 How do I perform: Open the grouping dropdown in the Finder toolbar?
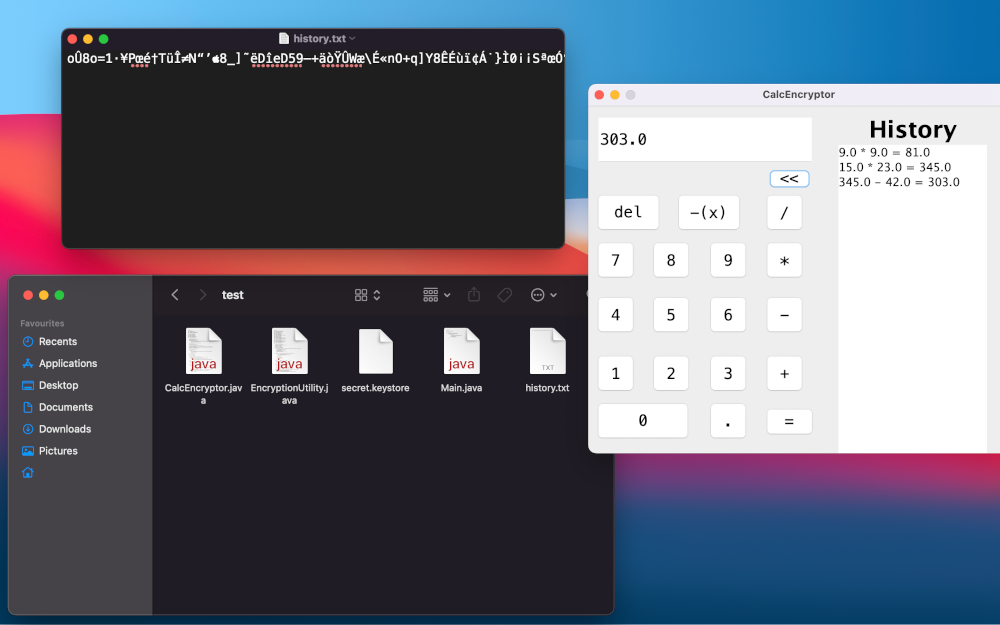(x=435, y=294)
